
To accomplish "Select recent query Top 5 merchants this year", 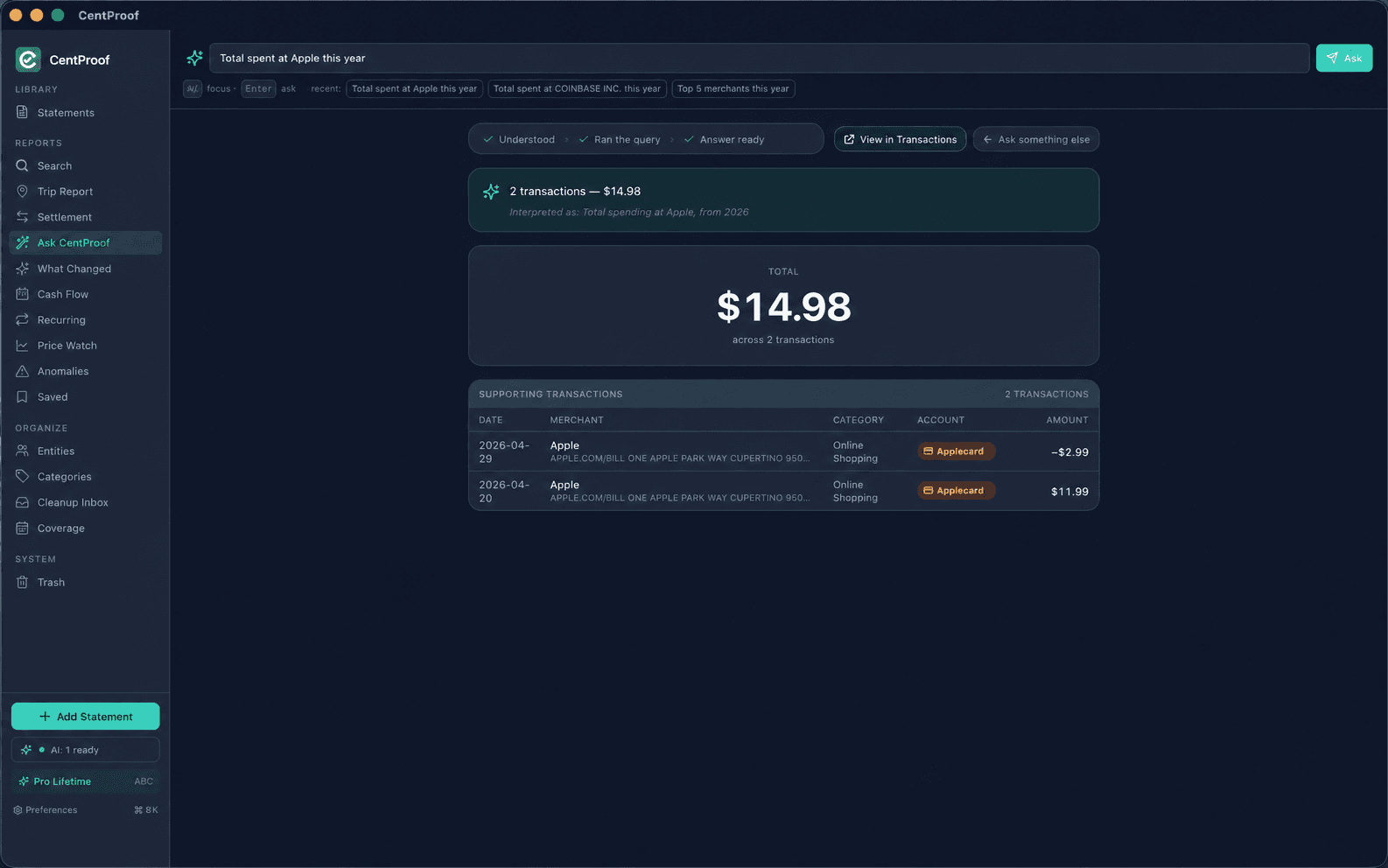I will click(x=733, y=88).
